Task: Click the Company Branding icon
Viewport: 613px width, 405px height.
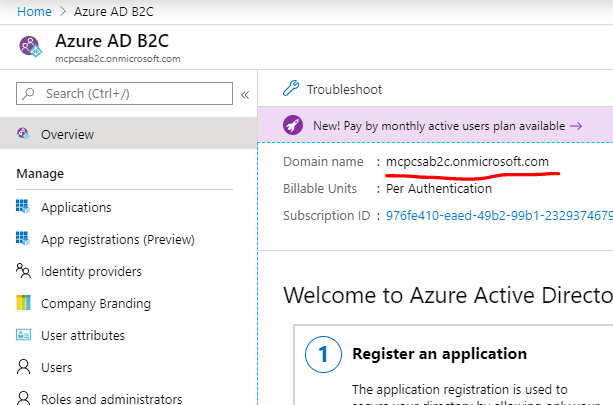Action: click(x=23, y=303)
